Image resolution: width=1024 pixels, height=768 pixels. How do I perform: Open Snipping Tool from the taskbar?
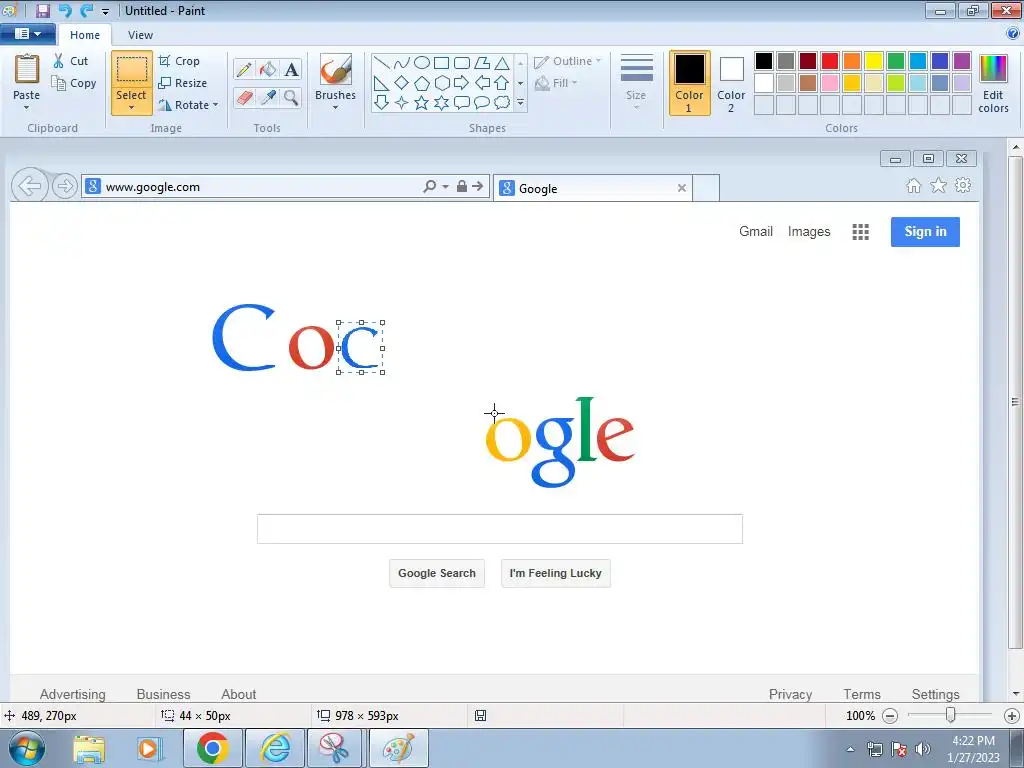[x=334, y=748]
